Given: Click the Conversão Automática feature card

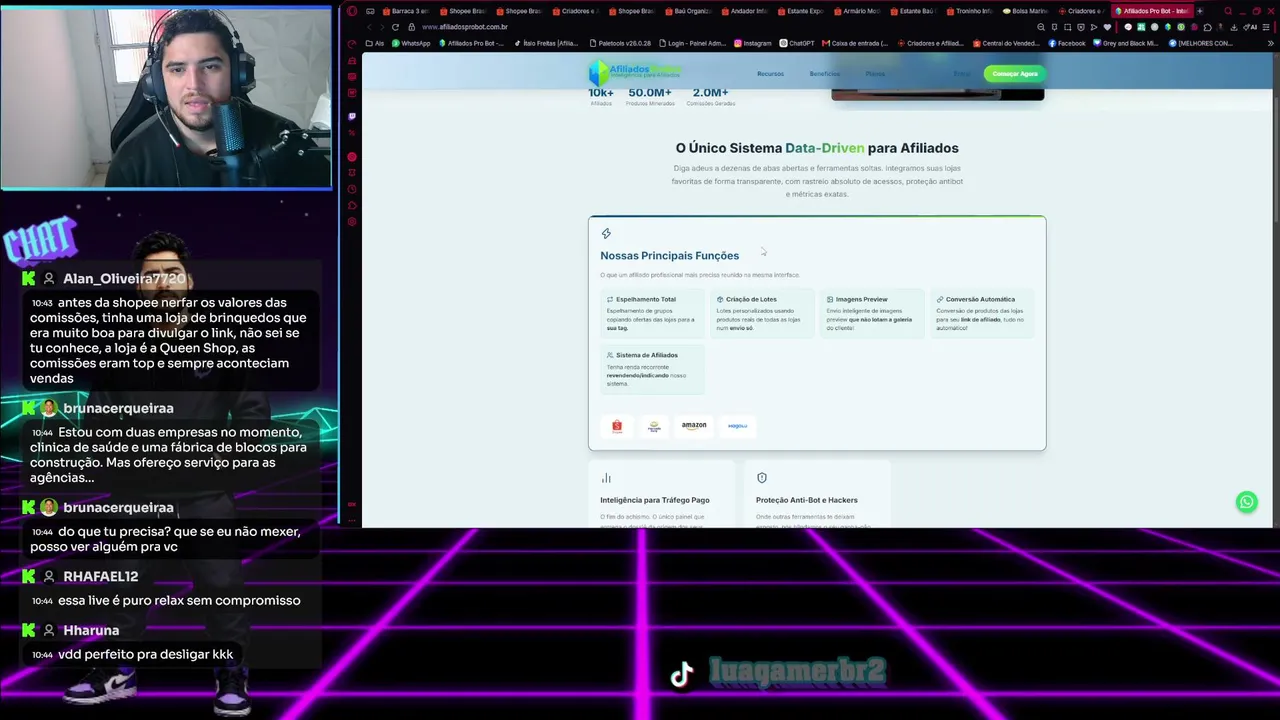Looking at the screenshot, I should [982, 315].
